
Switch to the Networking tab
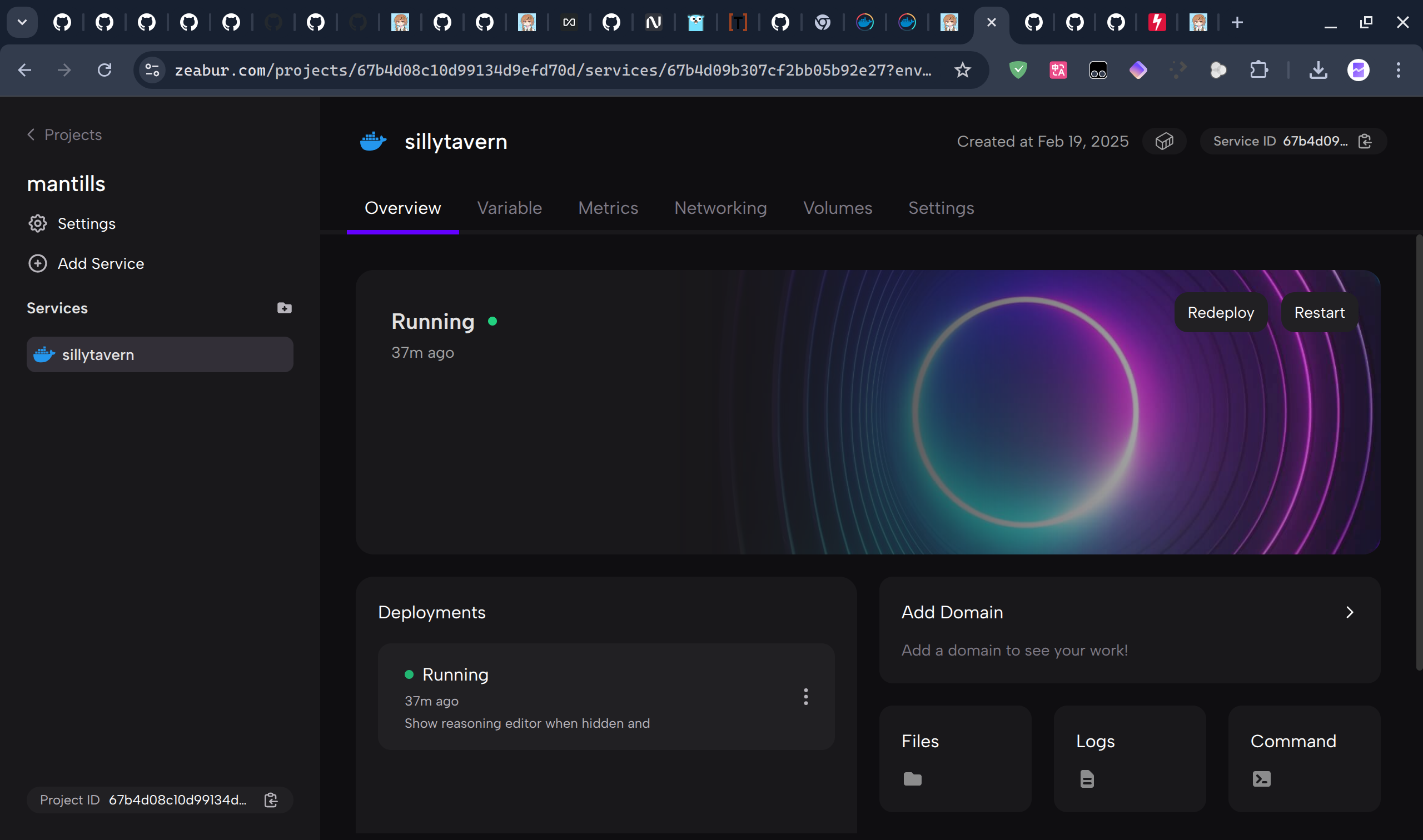click(x=720, y=208)
